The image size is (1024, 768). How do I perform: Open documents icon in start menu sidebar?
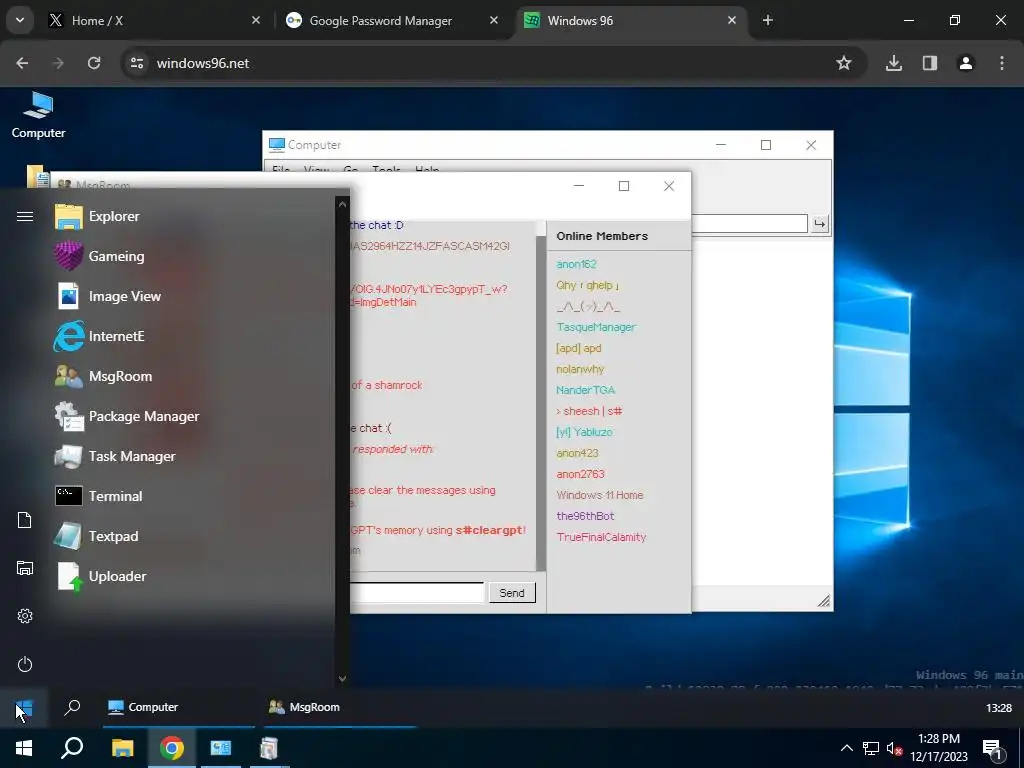pos(25,520)
